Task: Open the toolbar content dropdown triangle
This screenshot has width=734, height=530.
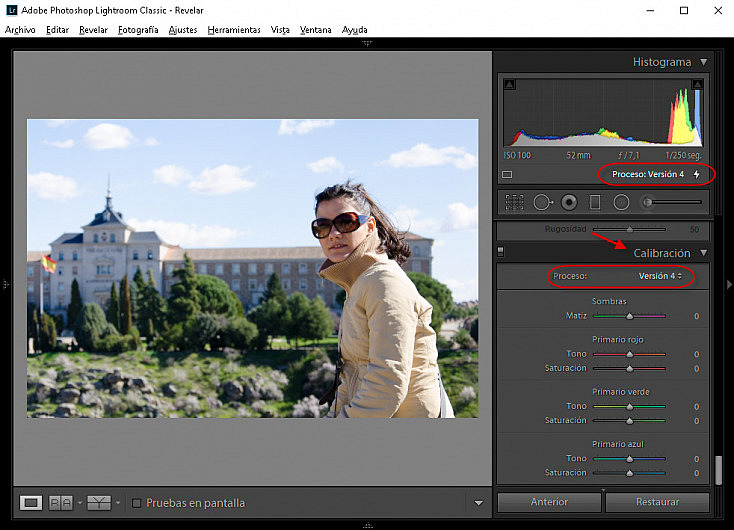Action: point(478,503)
